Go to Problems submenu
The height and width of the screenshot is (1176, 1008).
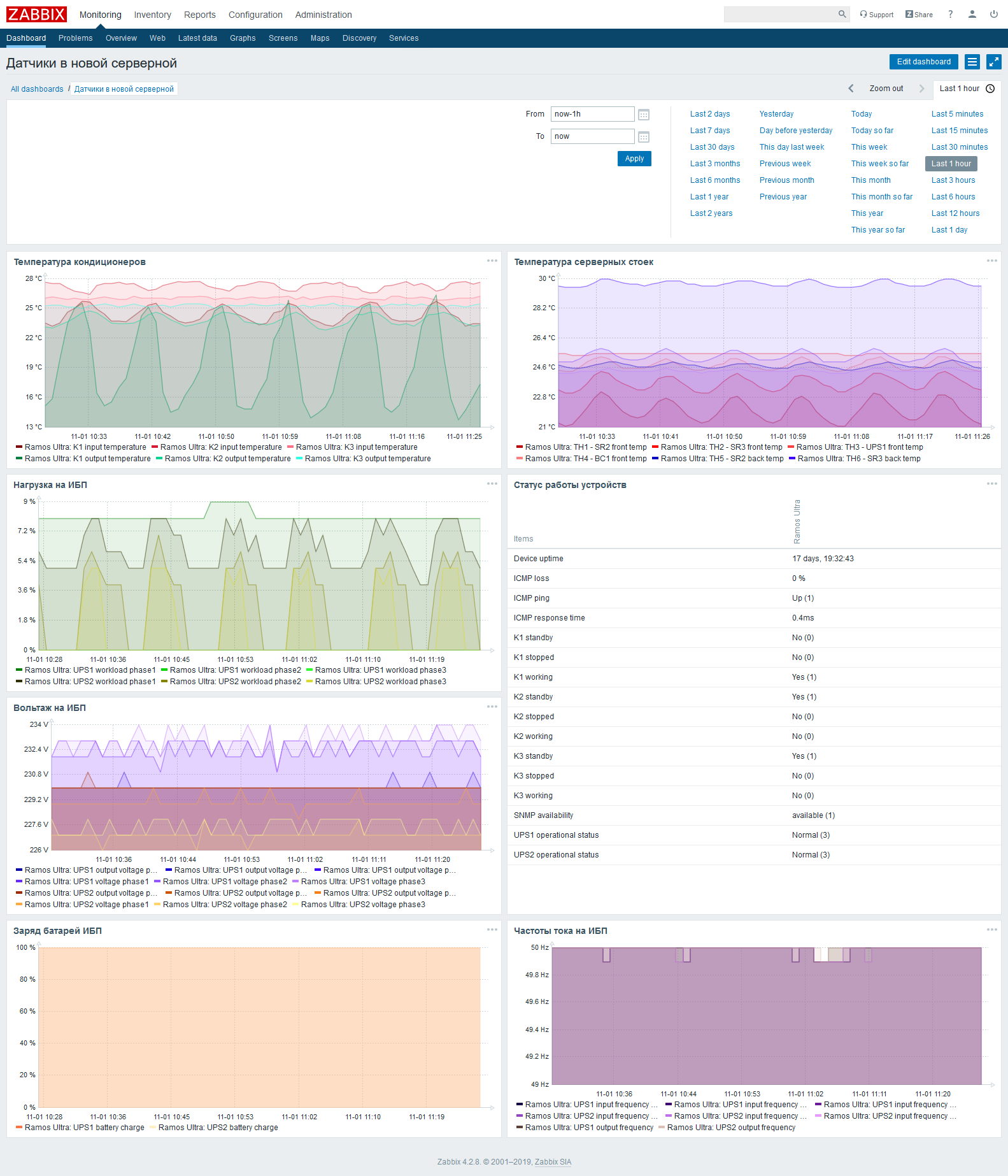click(75, 38)
